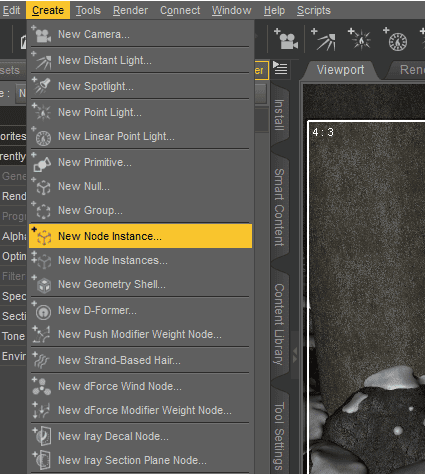Create new camera from toolbar icon
The height and width of the screenshot is (474, 425).
[x=286, y=39]
